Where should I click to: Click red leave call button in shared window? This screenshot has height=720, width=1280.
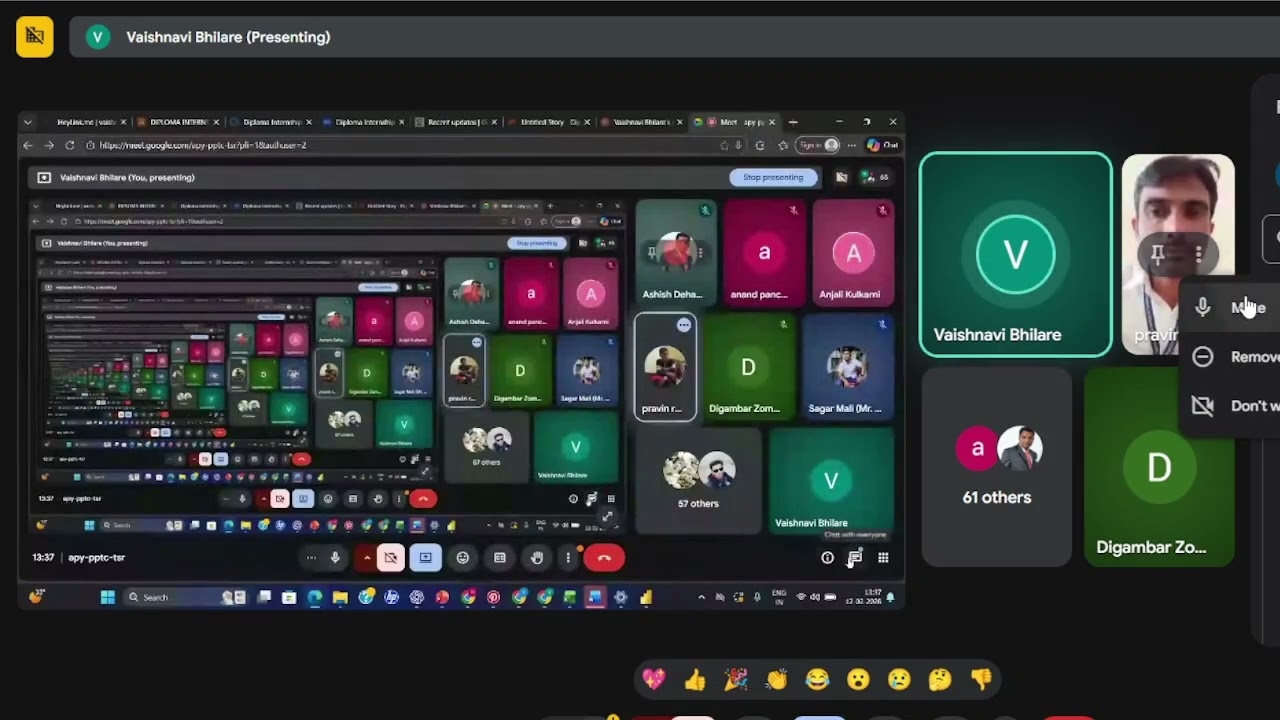pos(604,558)
